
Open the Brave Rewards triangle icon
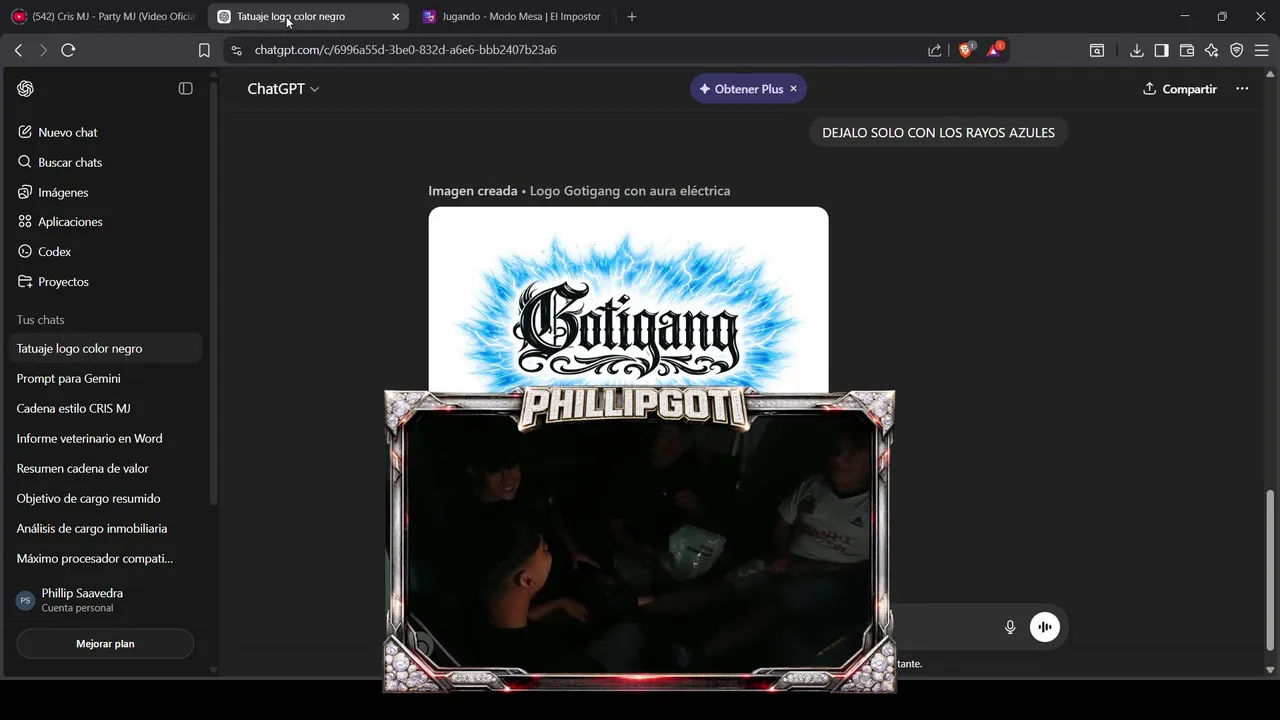(995, 49)
